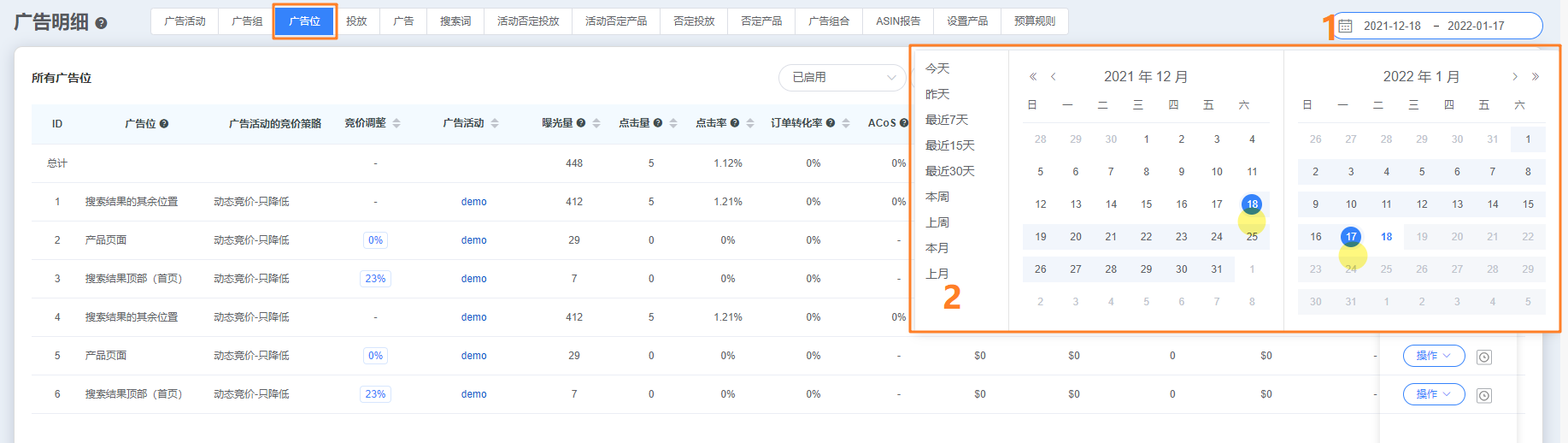This screenshot has height=443, width=1568.
Task: Click the 23% bid adjustment in row 3
Action: 375,279
